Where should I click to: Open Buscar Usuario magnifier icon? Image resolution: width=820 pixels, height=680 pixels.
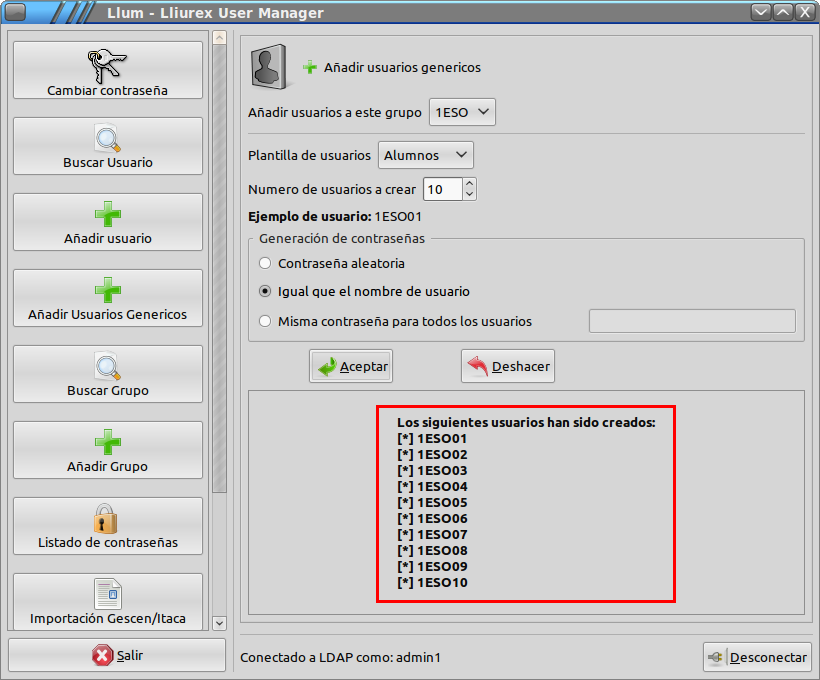coord(107,138)
